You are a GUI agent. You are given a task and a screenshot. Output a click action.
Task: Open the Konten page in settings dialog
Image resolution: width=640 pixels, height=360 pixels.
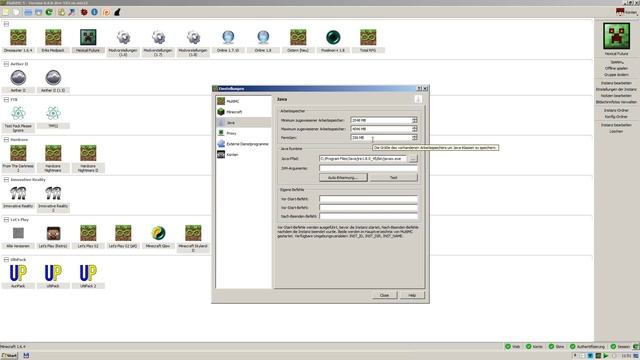(243, 155)
